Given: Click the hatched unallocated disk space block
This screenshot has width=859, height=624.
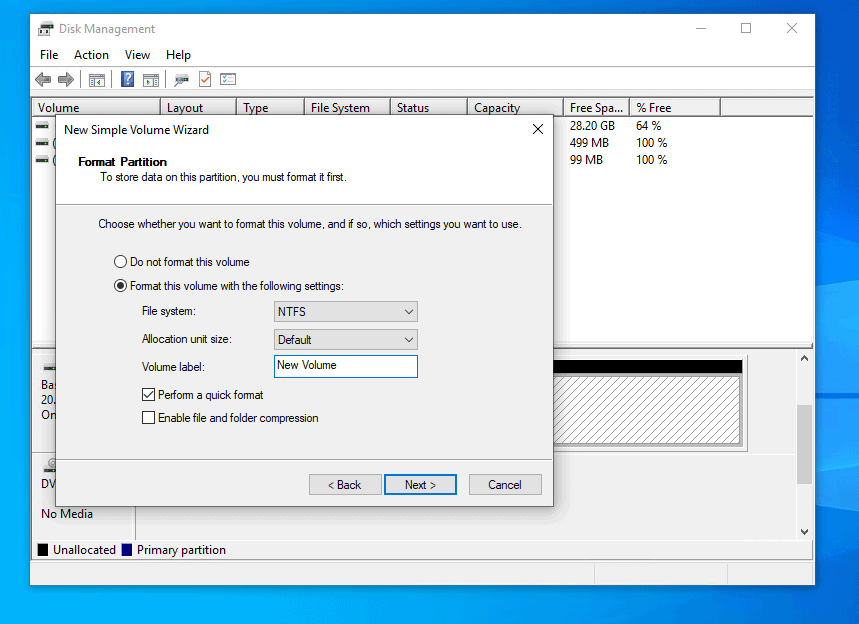Looking at the screenshot, I should point(646,409).
